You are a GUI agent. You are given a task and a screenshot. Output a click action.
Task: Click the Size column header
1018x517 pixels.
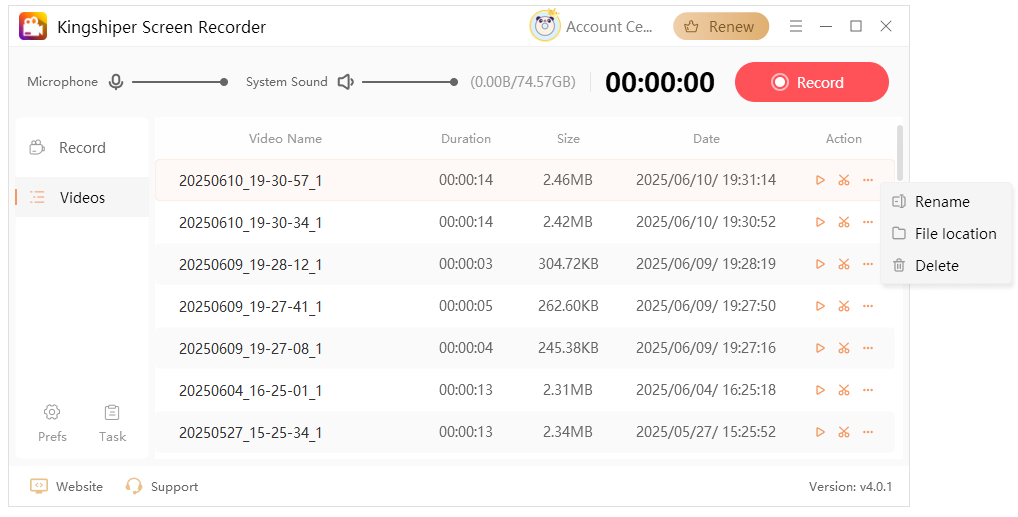coord(568,138)
